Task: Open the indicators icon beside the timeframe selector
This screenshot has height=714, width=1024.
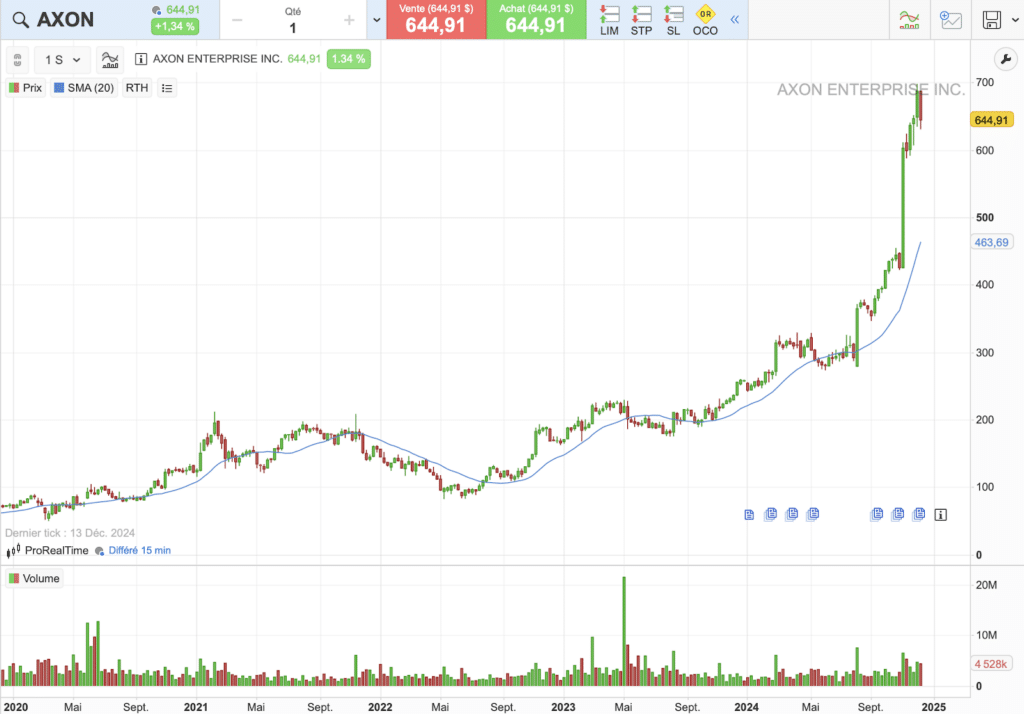Action: click(x=110, y=60)
